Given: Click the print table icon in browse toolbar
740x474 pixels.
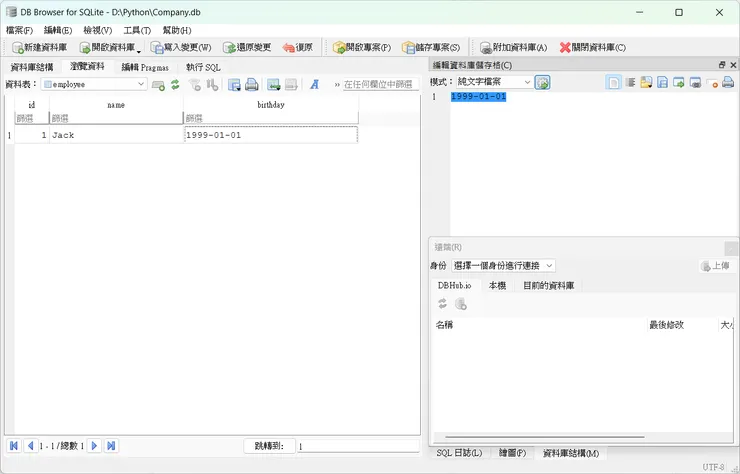Looking at the screenshot, I should (252, 85).
